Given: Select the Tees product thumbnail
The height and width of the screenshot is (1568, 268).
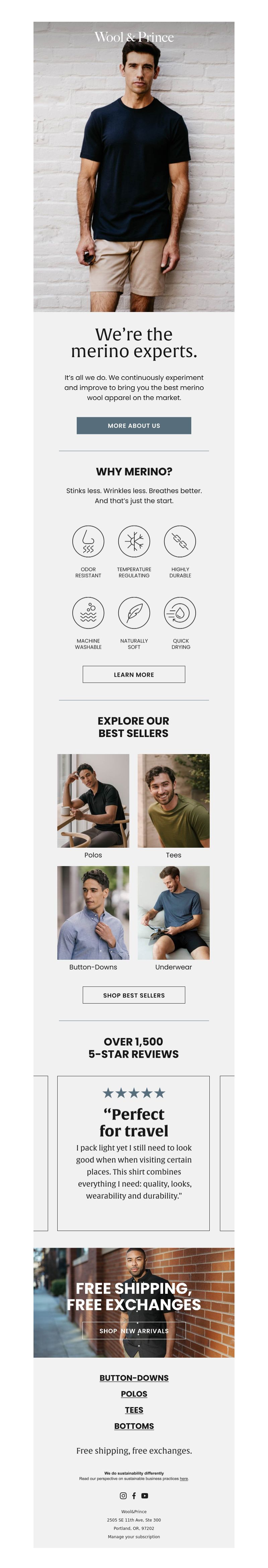Looking at the screenshot, I should [x=174, y=801].
